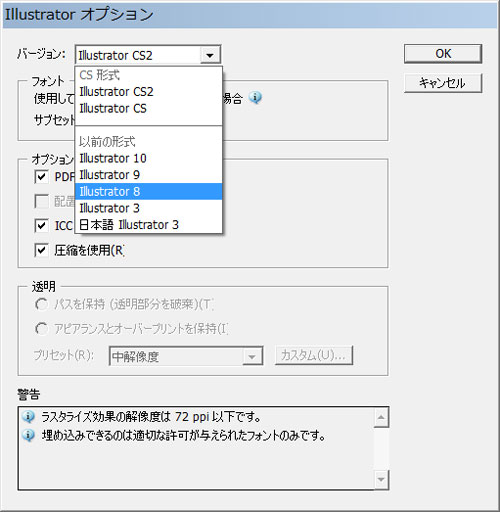Open the バージョン dropdown arrow
The image size is (500, 512).
(210, 55)
